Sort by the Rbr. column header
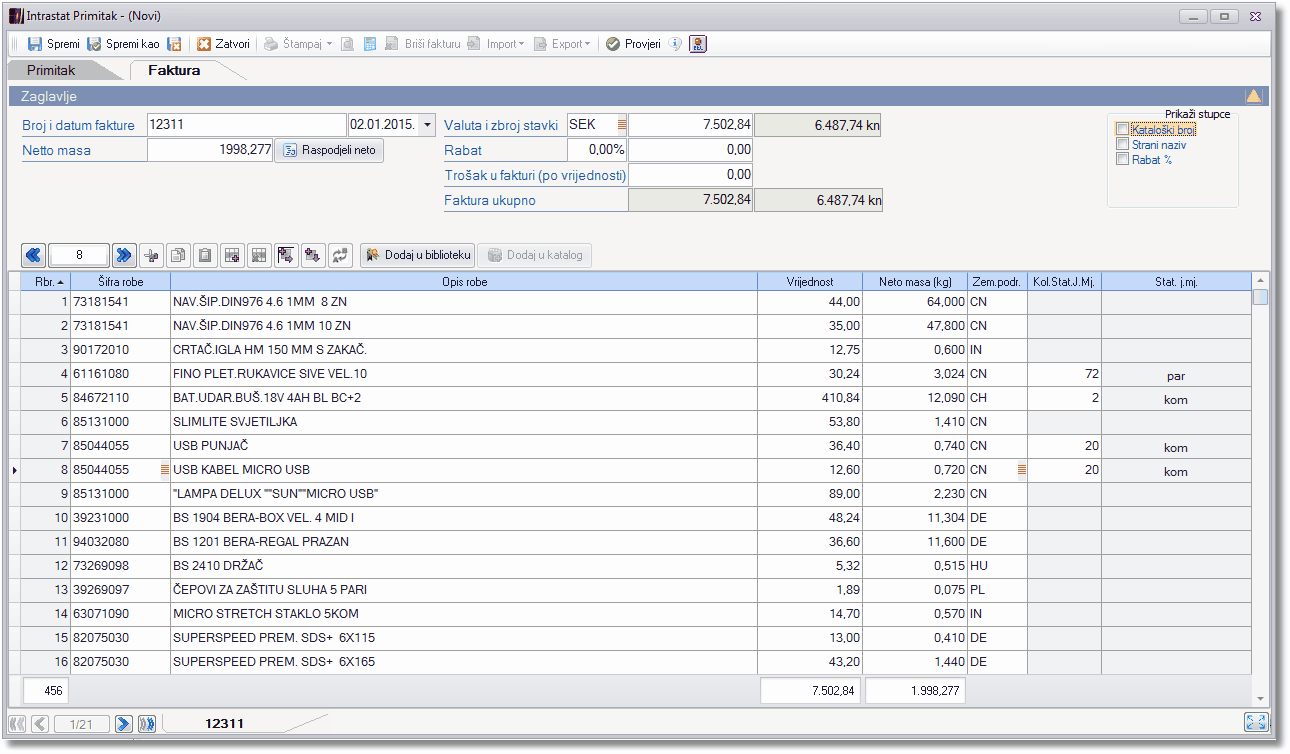Viewport: 1290px width, 754px height. (46, 282)
